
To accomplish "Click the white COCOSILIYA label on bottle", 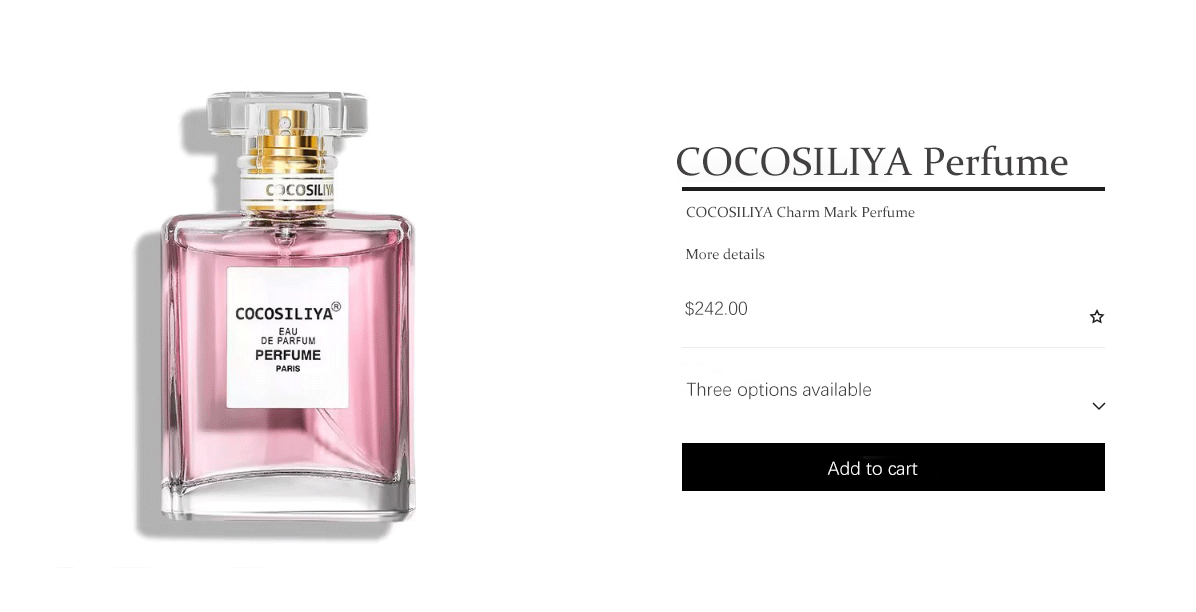I will click(x=288, y=338).
